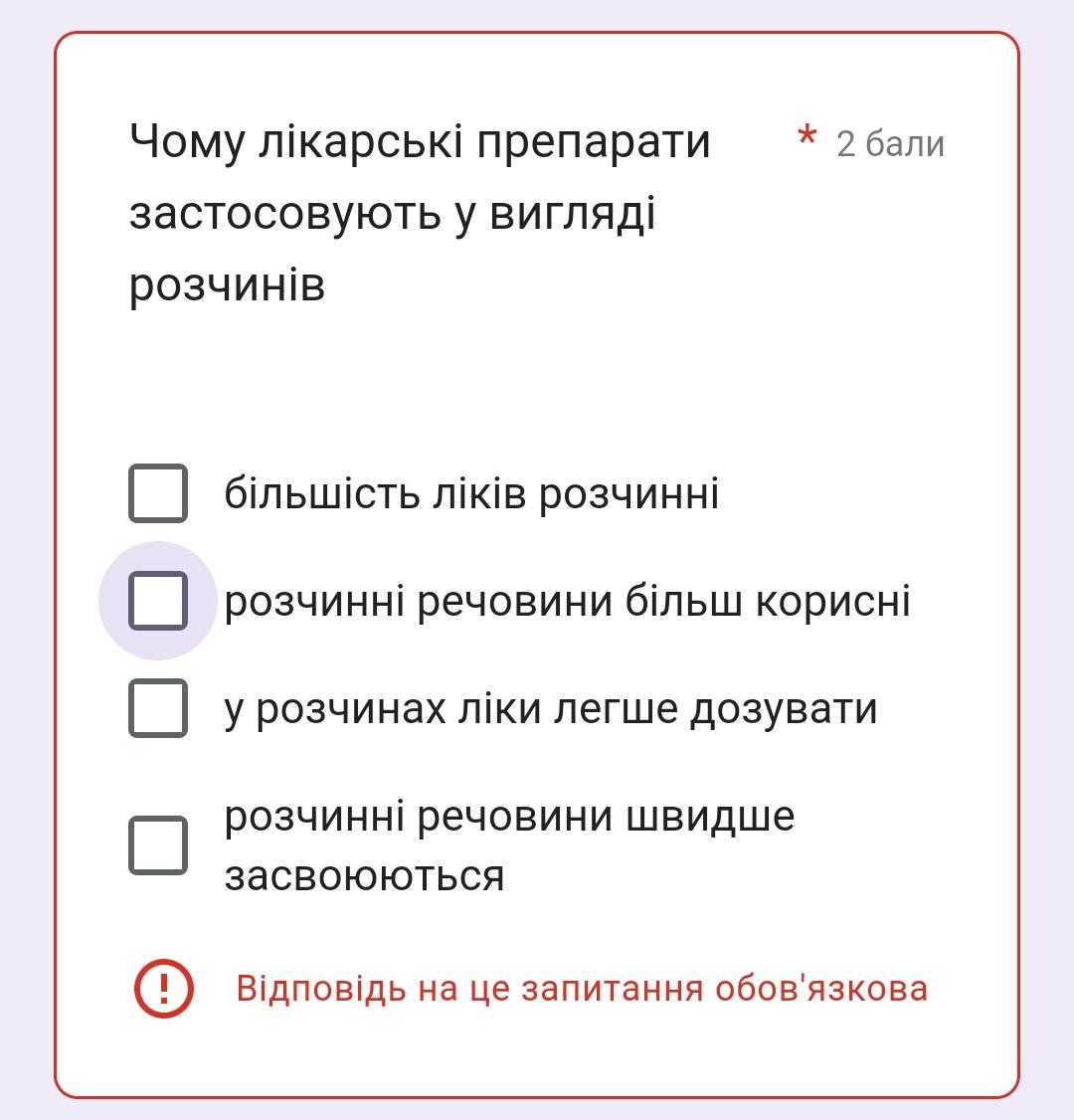Click the 'Відповідь на це запитання обов'язкова' message
The width and height of the screenshot is (1074, 1120).
coord(582,989)
